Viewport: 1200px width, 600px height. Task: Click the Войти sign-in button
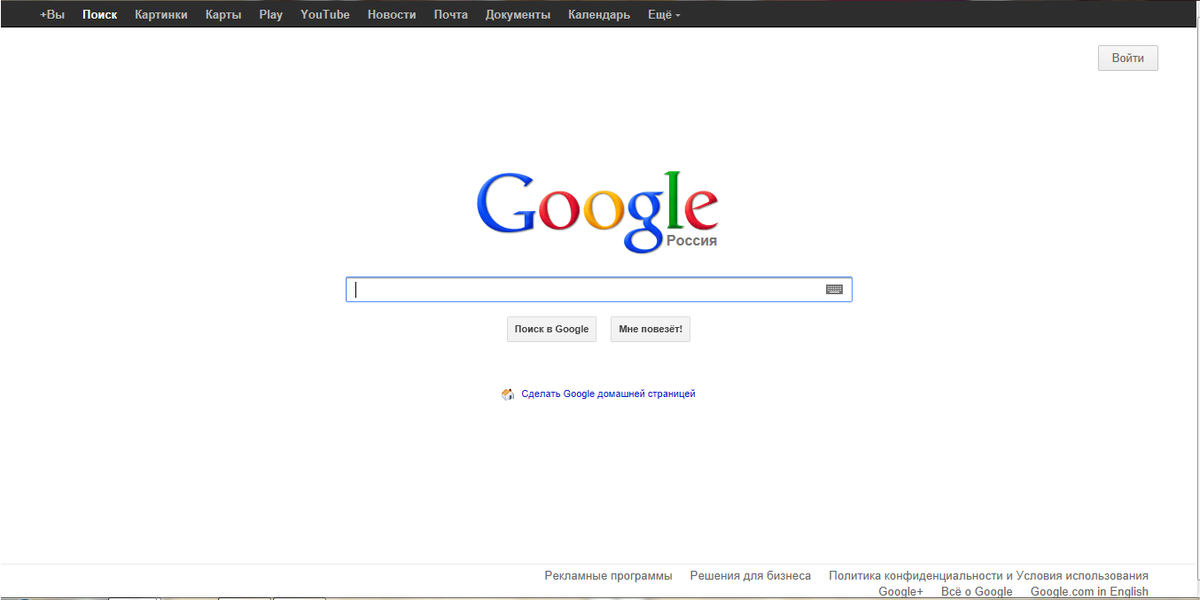1128,58
